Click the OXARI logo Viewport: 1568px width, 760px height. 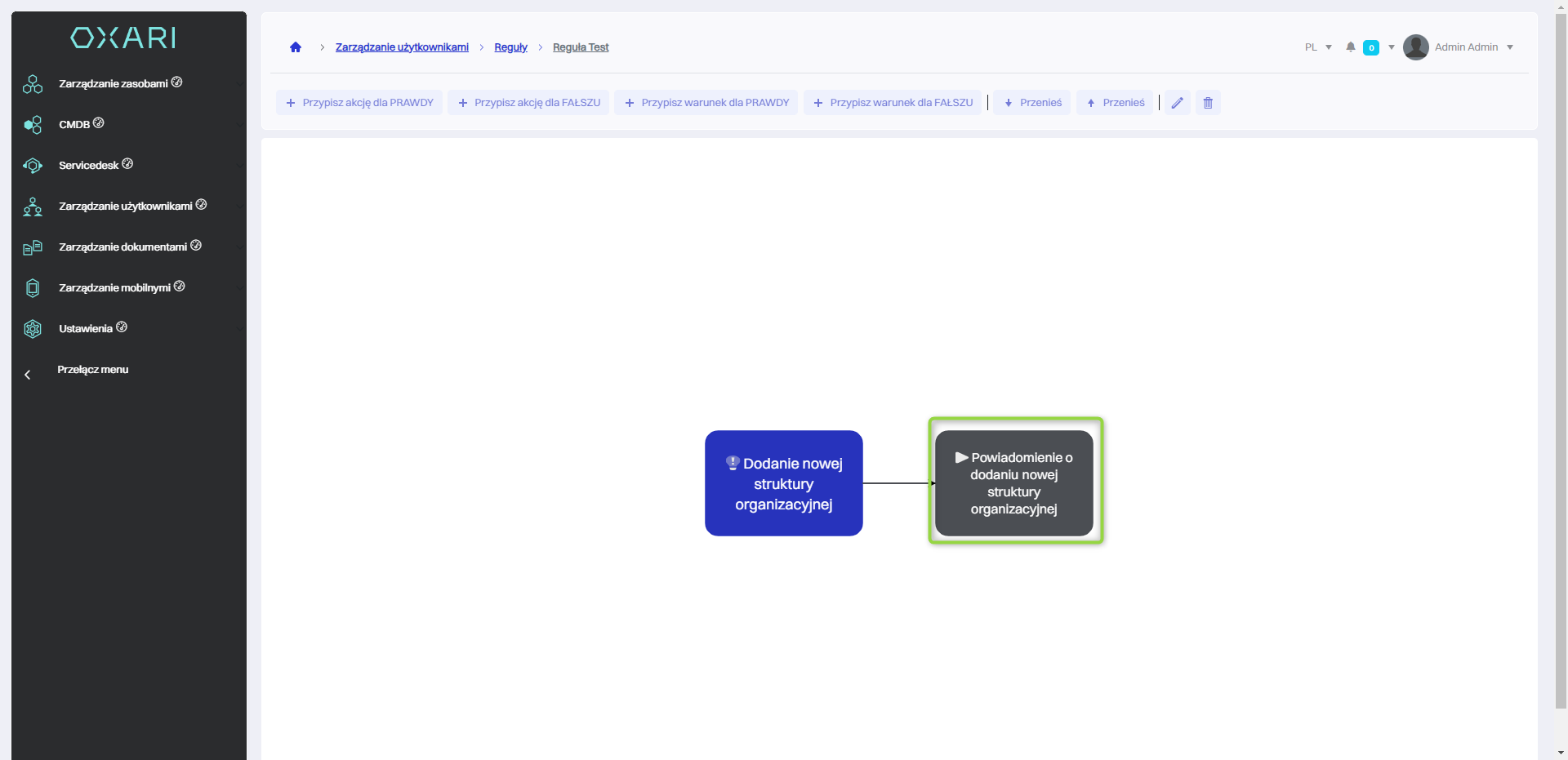pos(123,38)
